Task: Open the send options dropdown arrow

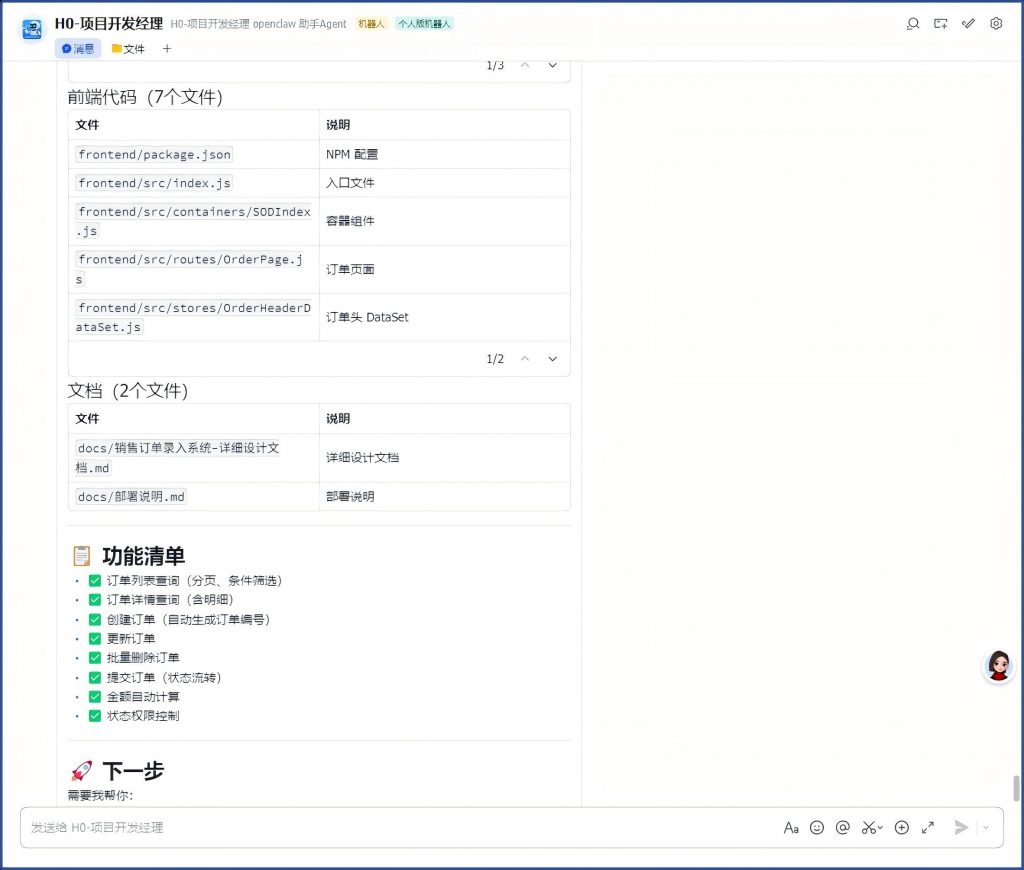Action: point(986,828)
